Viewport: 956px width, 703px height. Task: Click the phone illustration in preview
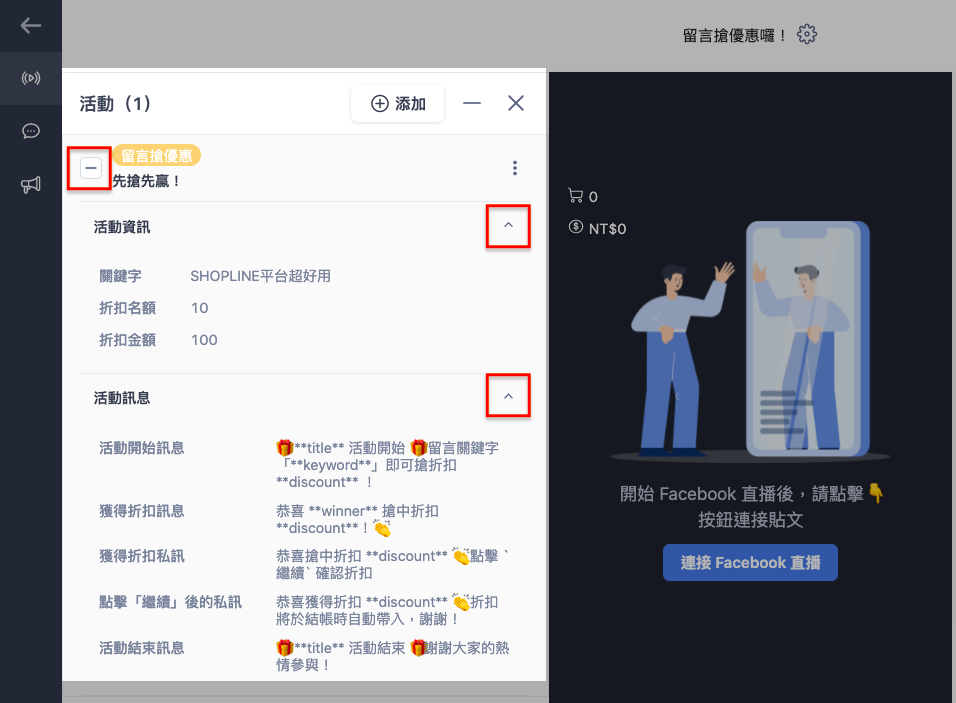808,338
